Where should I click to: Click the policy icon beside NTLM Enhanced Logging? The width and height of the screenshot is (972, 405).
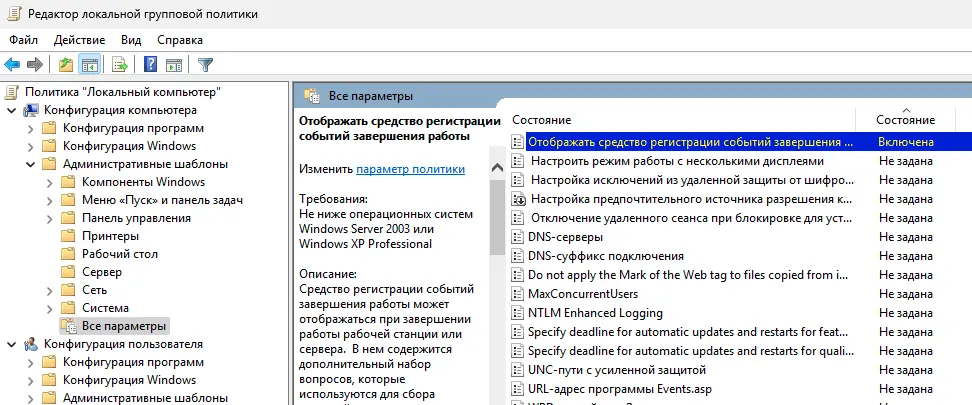[518, 313]
